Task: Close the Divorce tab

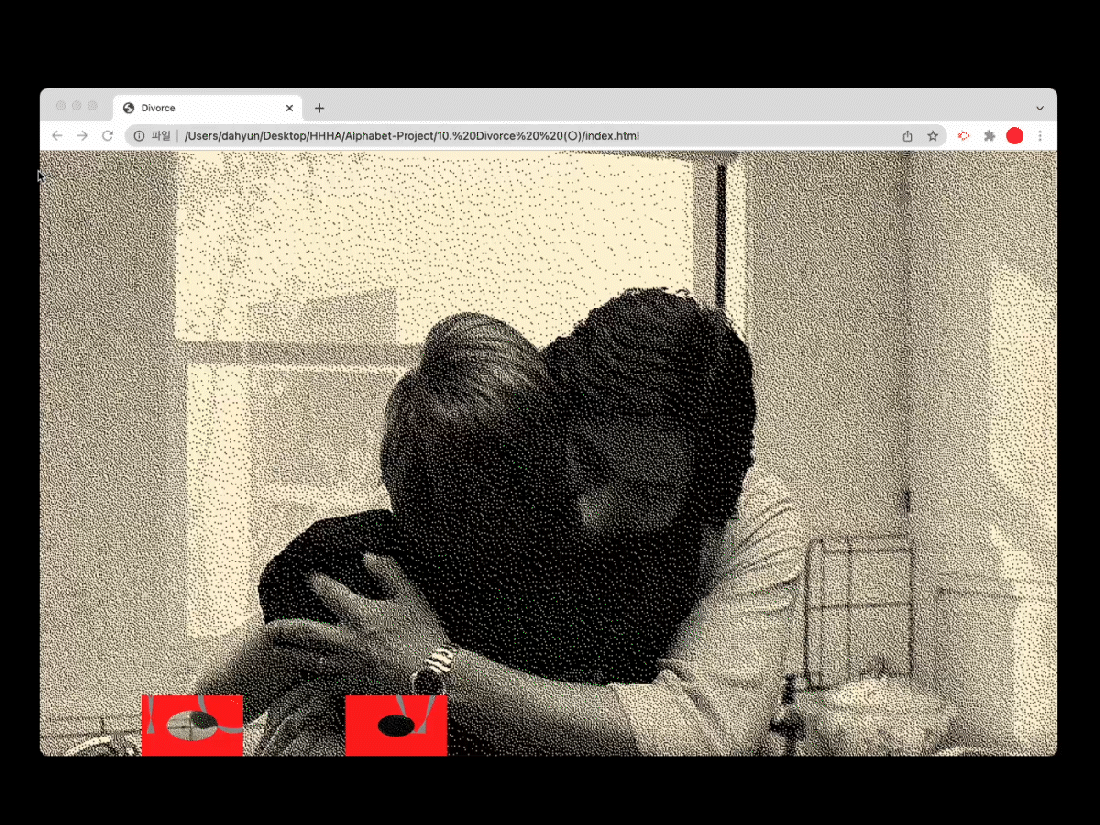Action: point(289,108)
